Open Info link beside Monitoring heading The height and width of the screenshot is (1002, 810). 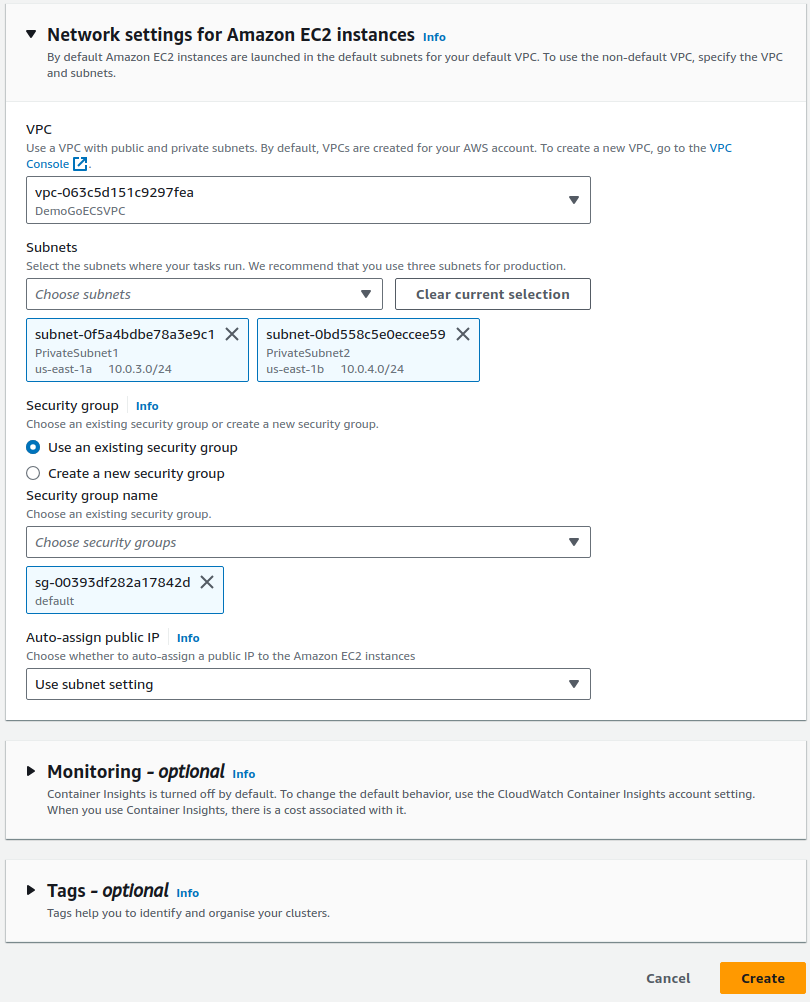243,774
